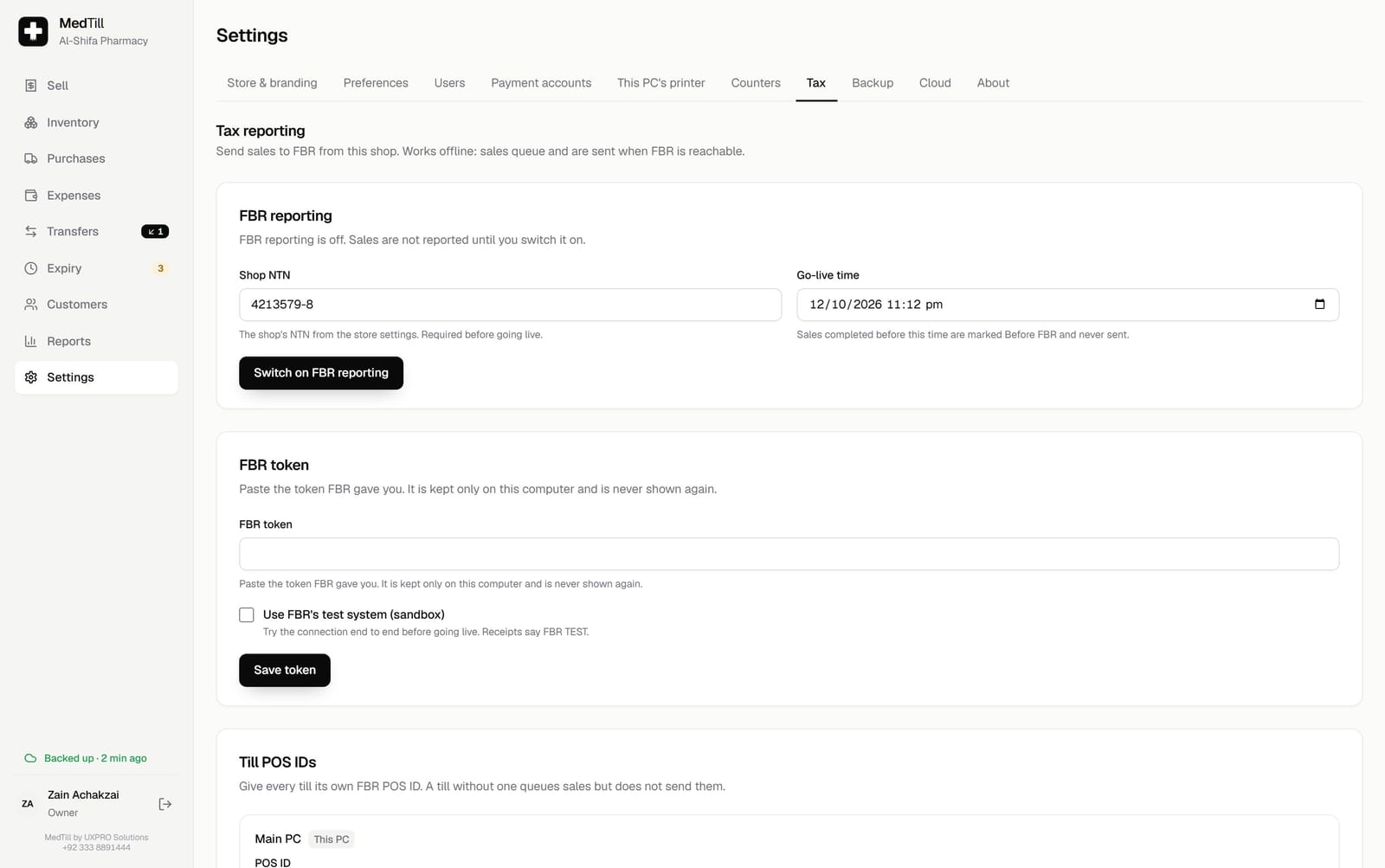
Task: Select the Counters tab
Action: (756, 83)
